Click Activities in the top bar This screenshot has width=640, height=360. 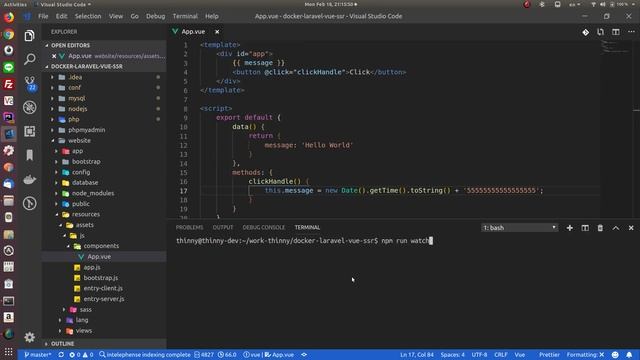click(16, 4)
